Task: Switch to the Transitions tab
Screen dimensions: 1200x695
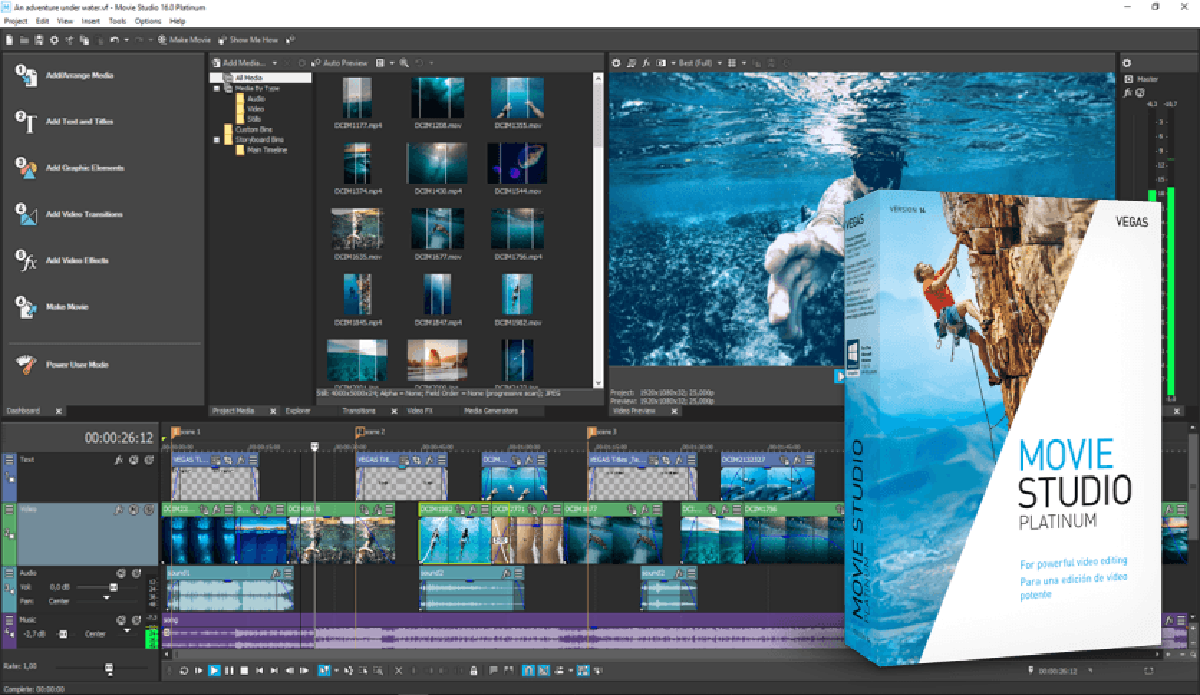Action: coord(359,410)
